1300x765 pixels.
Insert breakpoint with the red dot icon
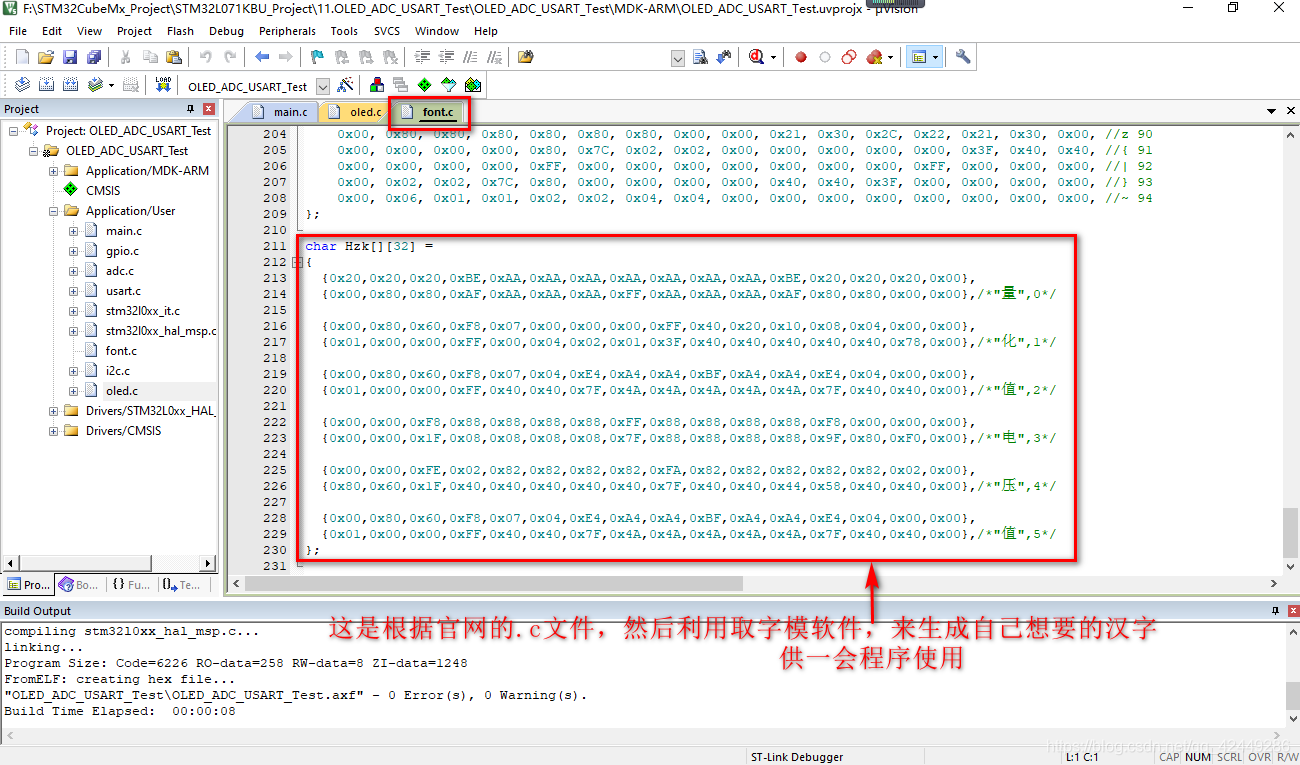click(801, 57)
